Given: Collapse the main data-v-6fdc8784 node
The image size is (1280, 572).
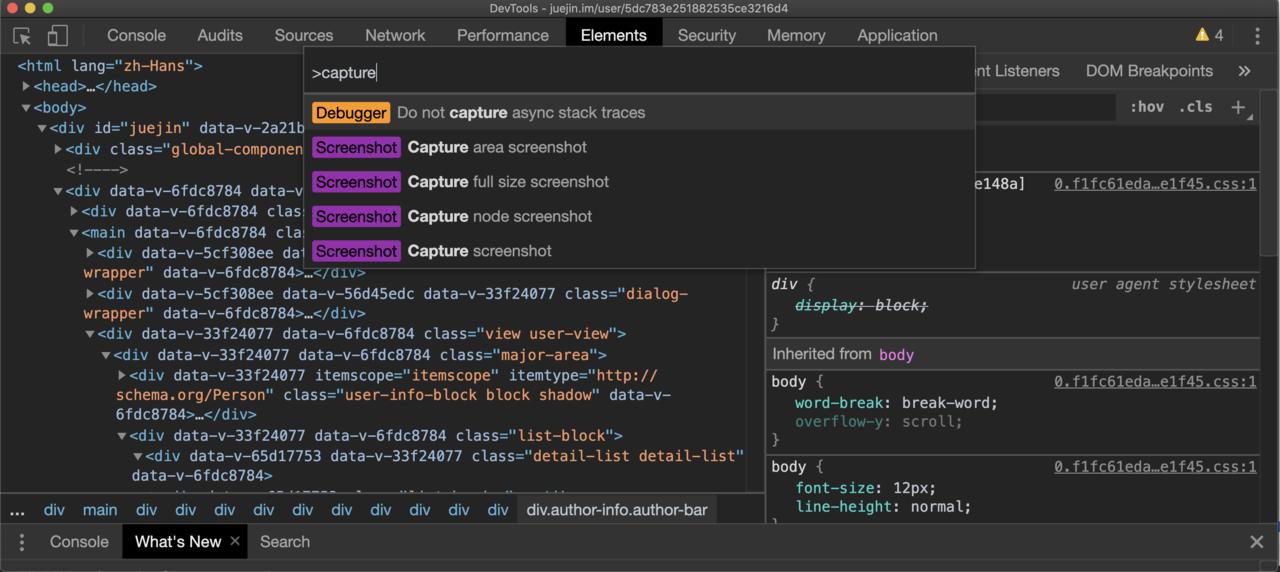Looking at the screenshot, I should (x=74, y=232).
